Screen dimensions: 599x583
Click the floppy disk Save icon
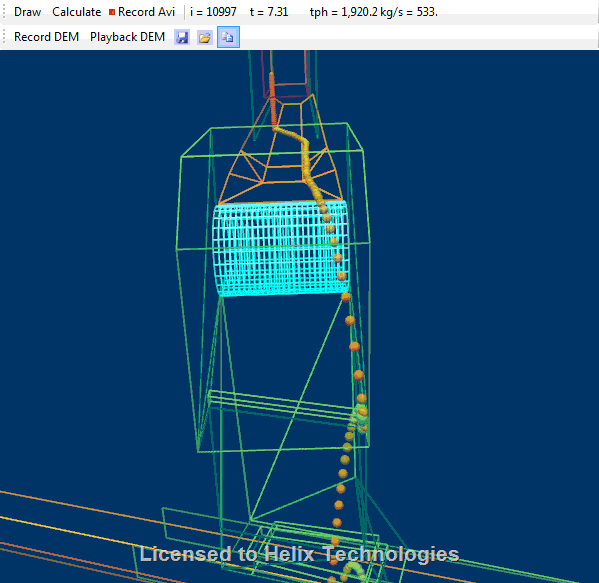coord(182,37)
